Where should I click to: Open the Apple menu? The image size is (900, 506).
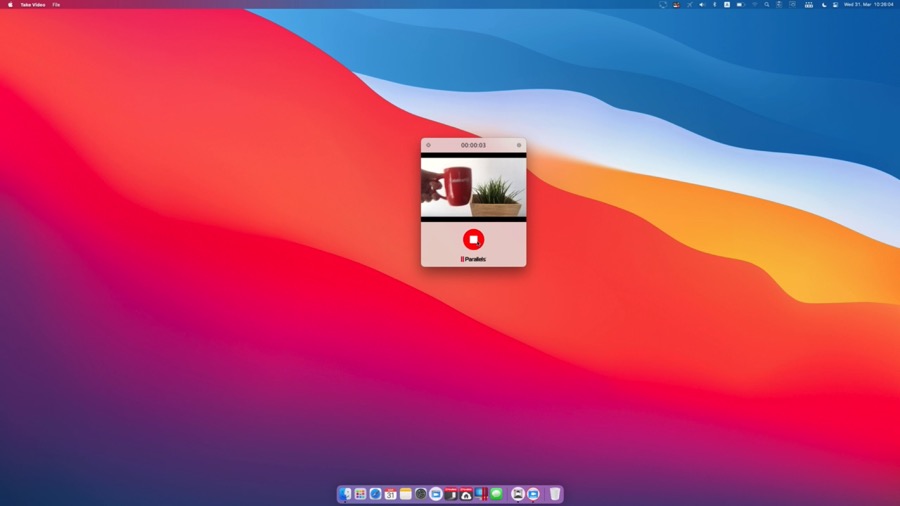point(10,5)
